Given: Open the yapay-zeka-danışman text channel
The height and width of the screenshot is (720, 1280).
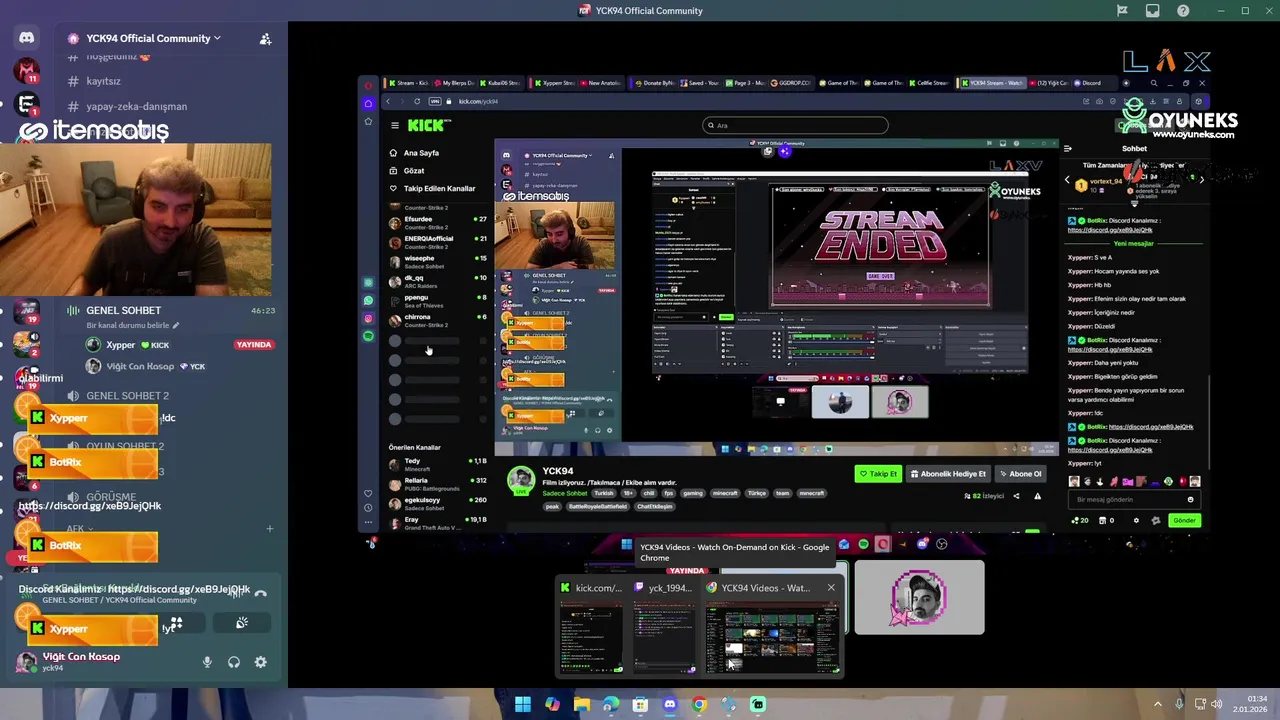Looking at the screenshot, I should pyautogui.click(x=137, y=106).
